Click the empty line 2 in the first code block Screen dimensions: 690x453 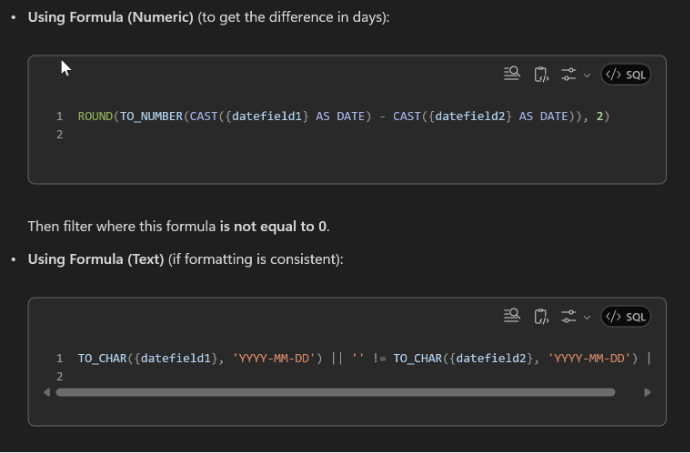click(300, 135)
